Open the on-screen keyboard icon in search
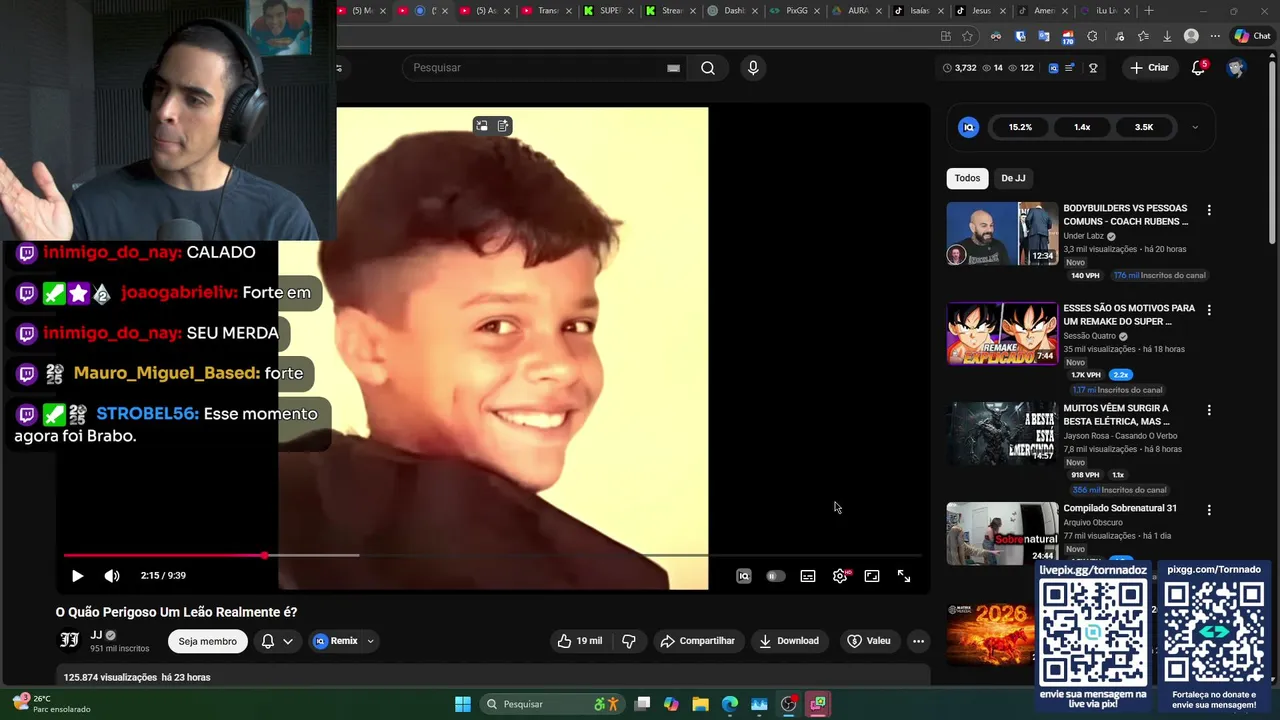The height and width of the screenshot is (720, 1280). pyautogui.click(x=673, y=68)
